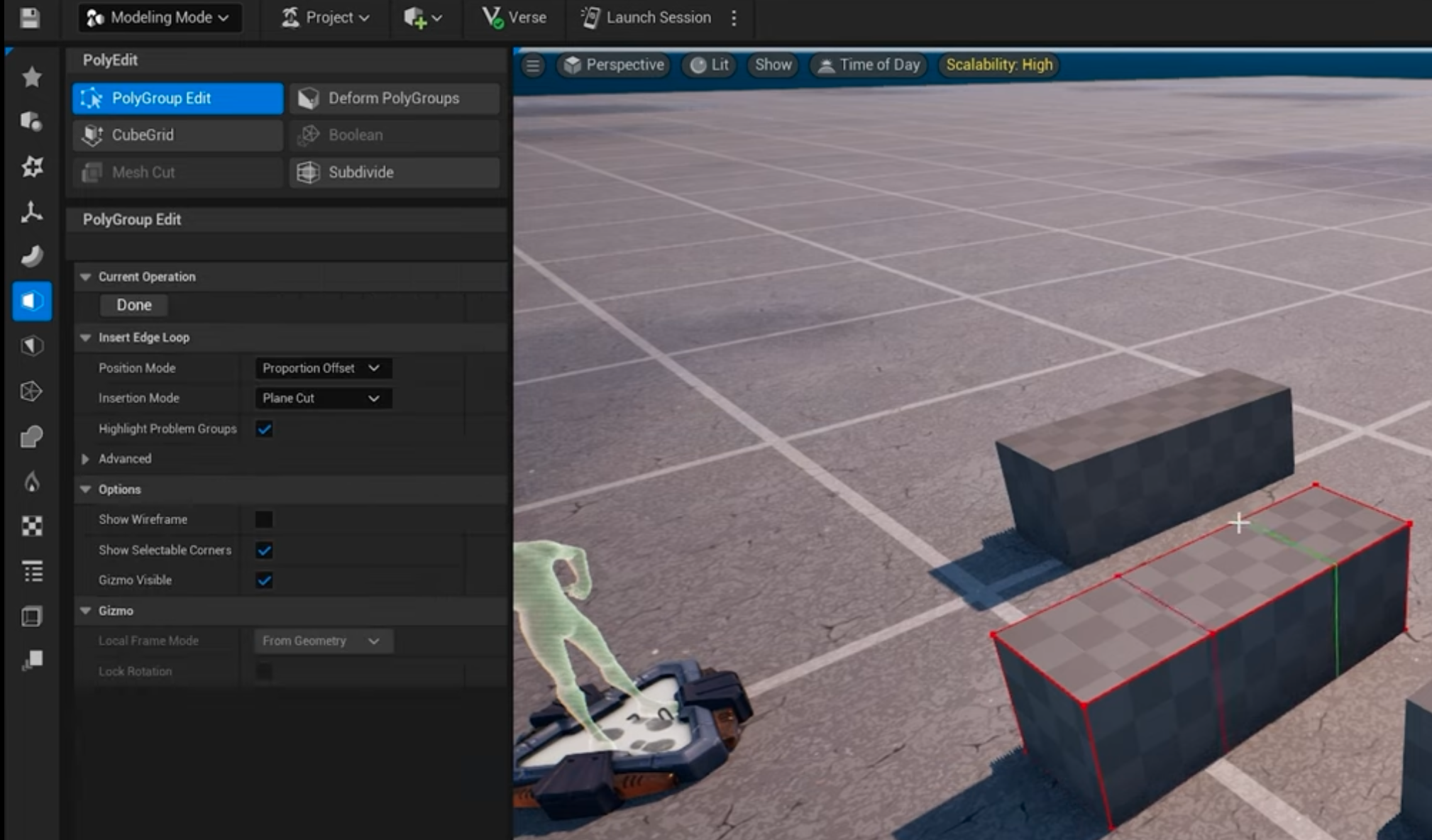
Task: Click the save disk icon
Action: click(x=29, y=18)
